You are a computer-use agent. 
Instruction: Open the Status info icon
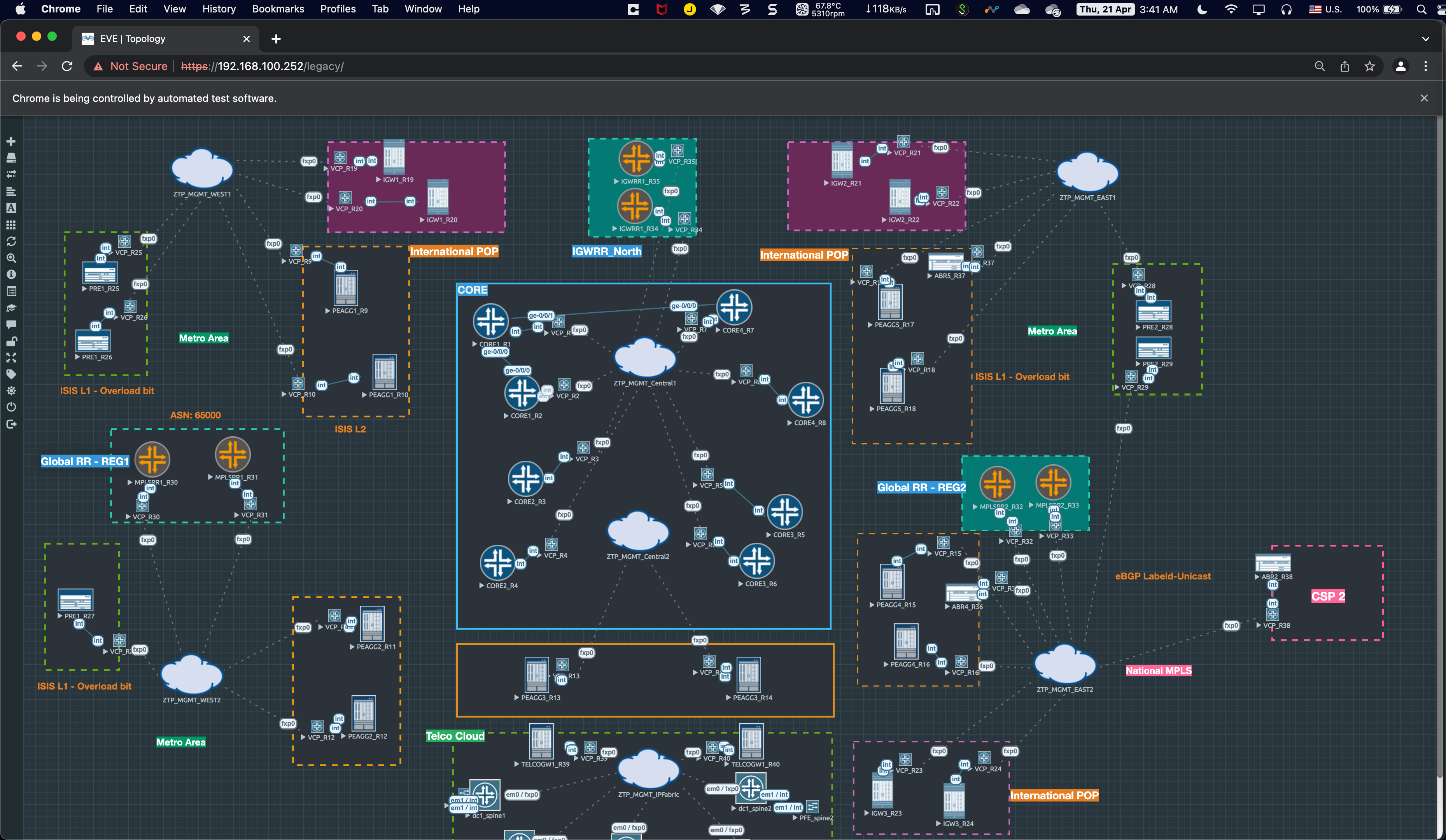[x=11, y=275]
